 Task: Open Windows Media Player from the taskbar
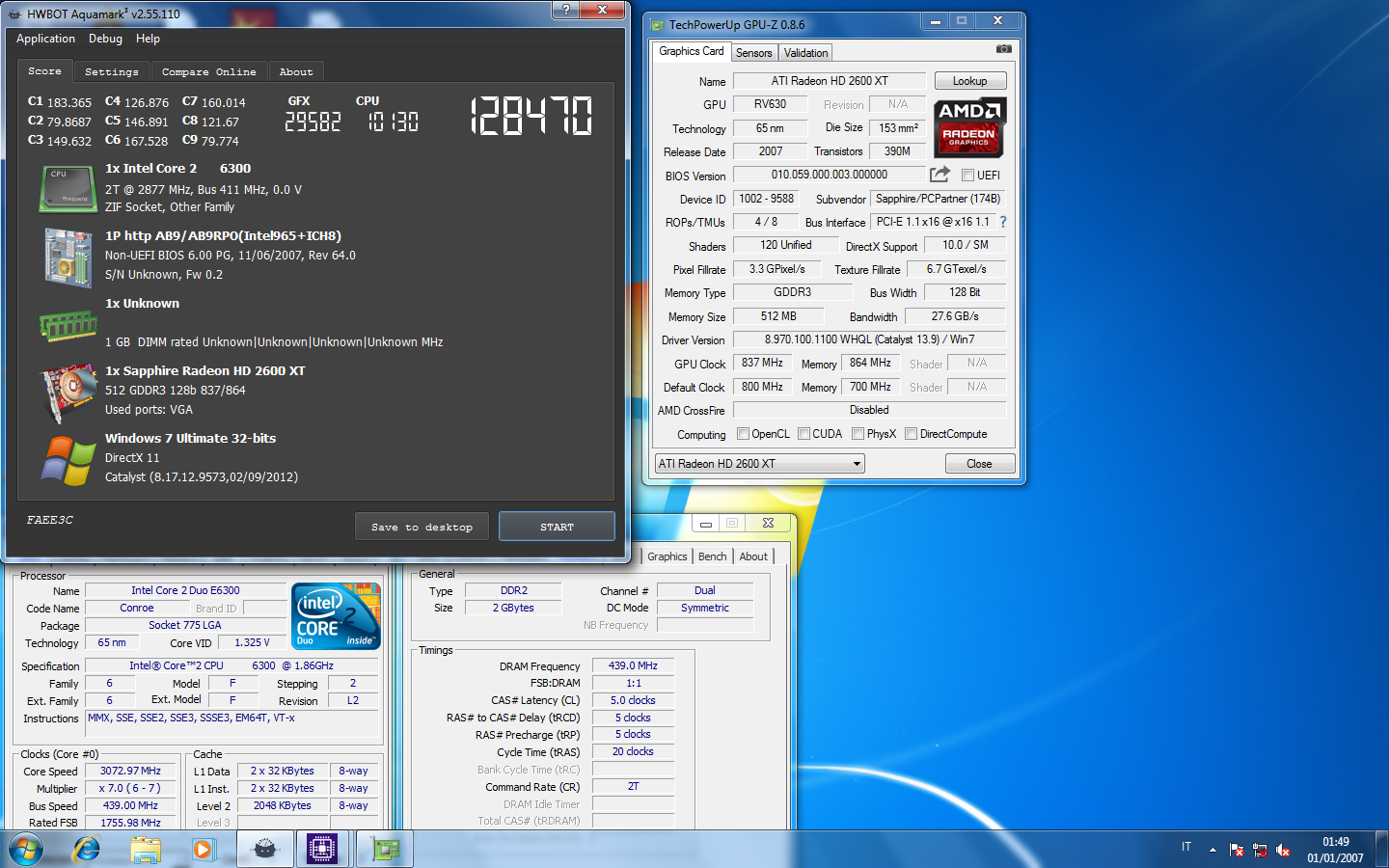tap(203, 850)
